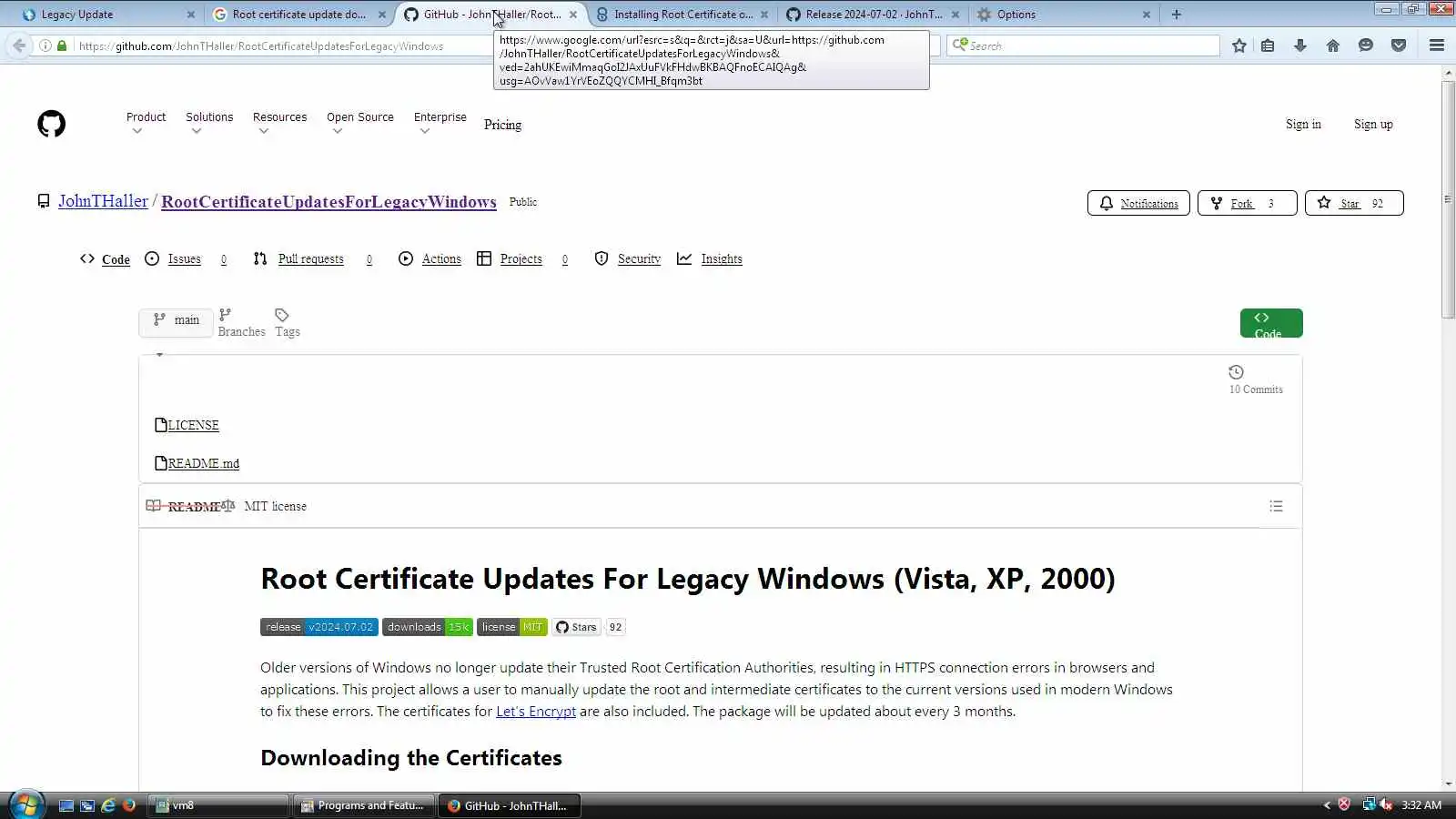
Task: Open the README.md file
Action: [204, 463]
